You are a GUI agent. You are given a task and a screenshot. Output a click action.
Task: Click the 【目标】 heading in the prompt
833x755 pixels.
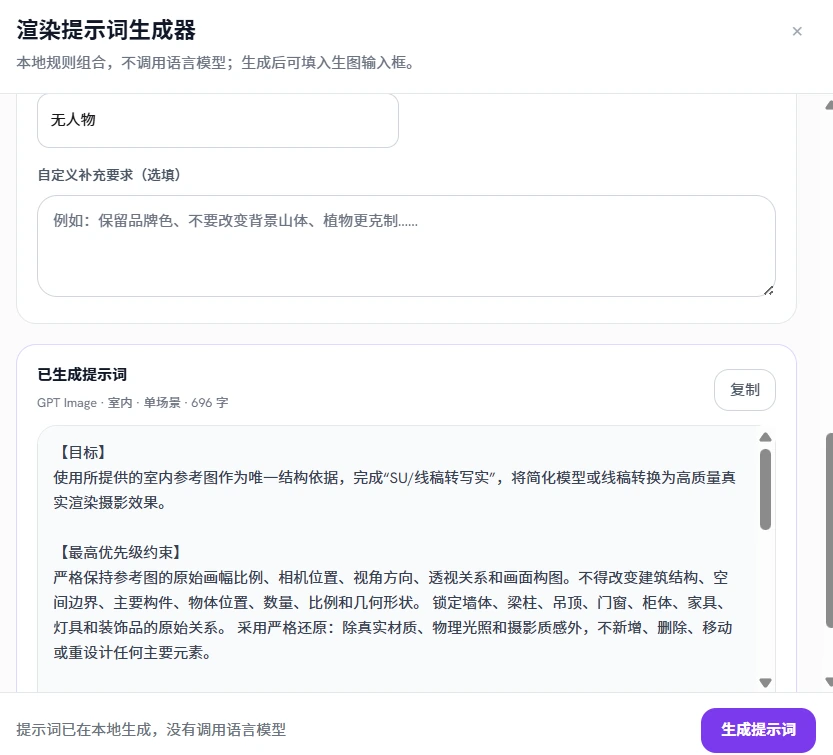(x=83, y=453)
